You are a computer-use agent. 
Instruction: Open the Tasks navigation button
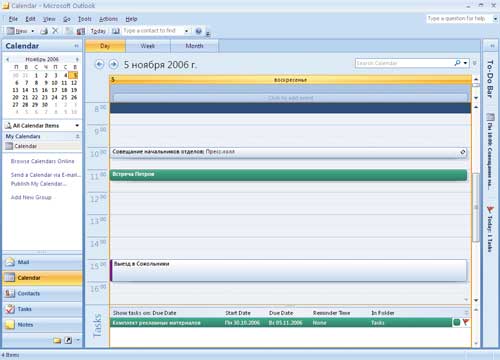(x=42, y=309)
